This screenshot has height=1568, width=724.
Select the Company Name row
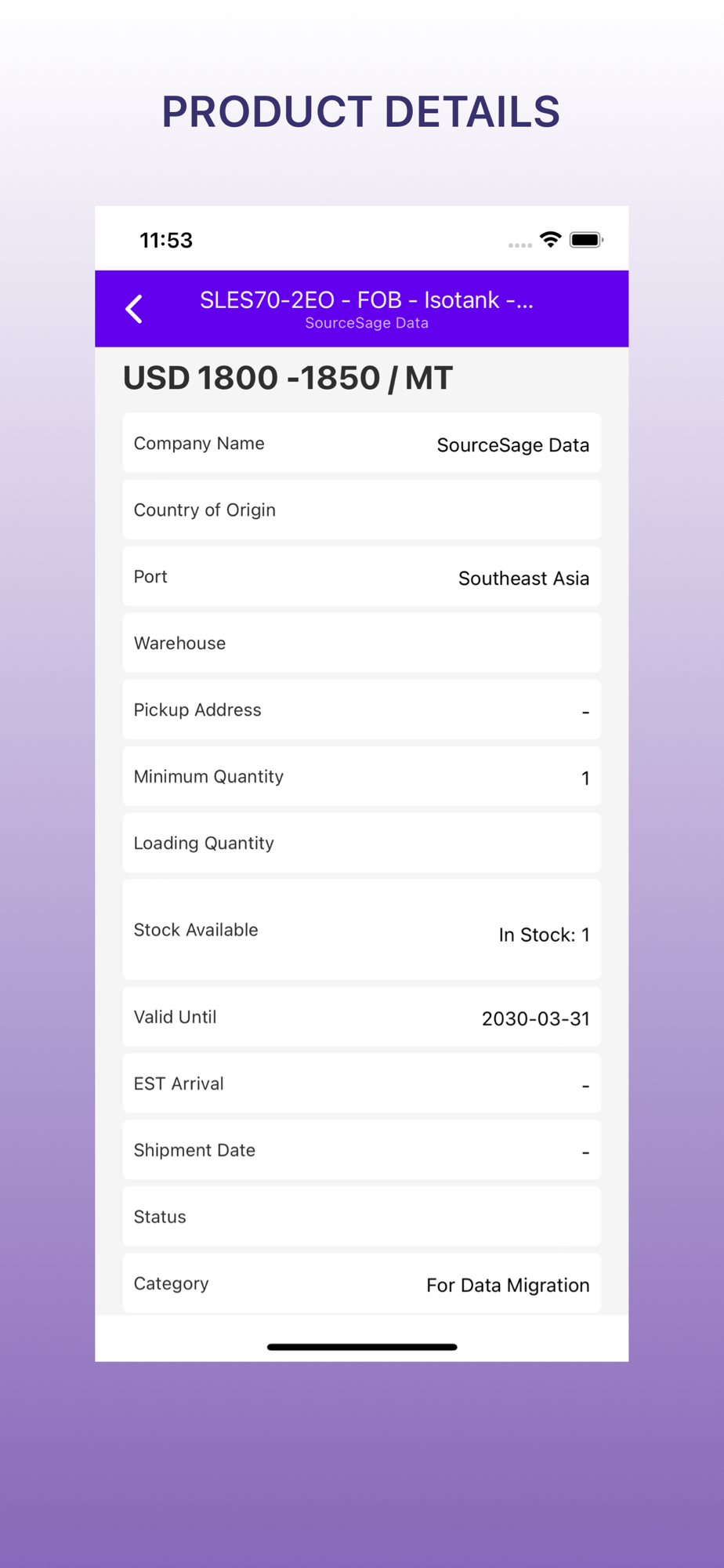361,444
